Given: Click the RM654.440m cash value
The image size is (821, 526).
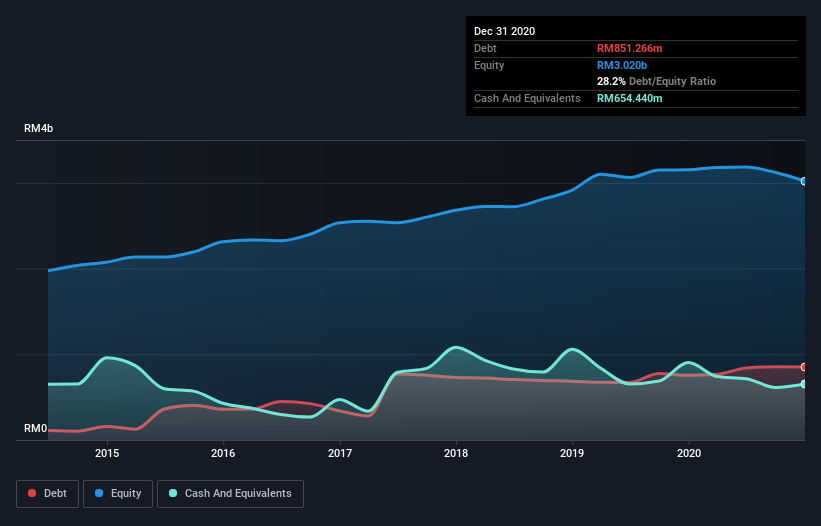Looking at the screenshot, I should [x=629, y=98].
